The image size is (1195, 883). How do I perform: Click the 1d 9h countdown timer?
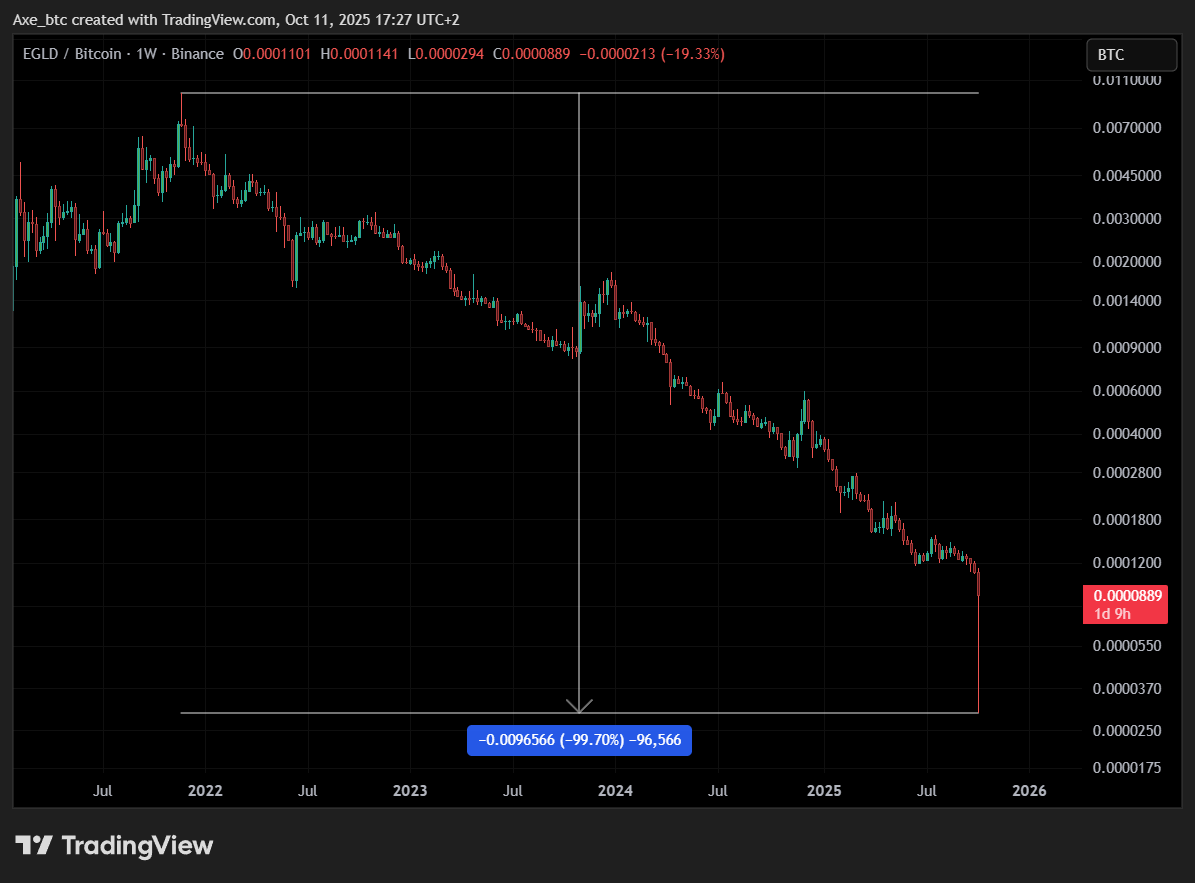coord(1113,614)
